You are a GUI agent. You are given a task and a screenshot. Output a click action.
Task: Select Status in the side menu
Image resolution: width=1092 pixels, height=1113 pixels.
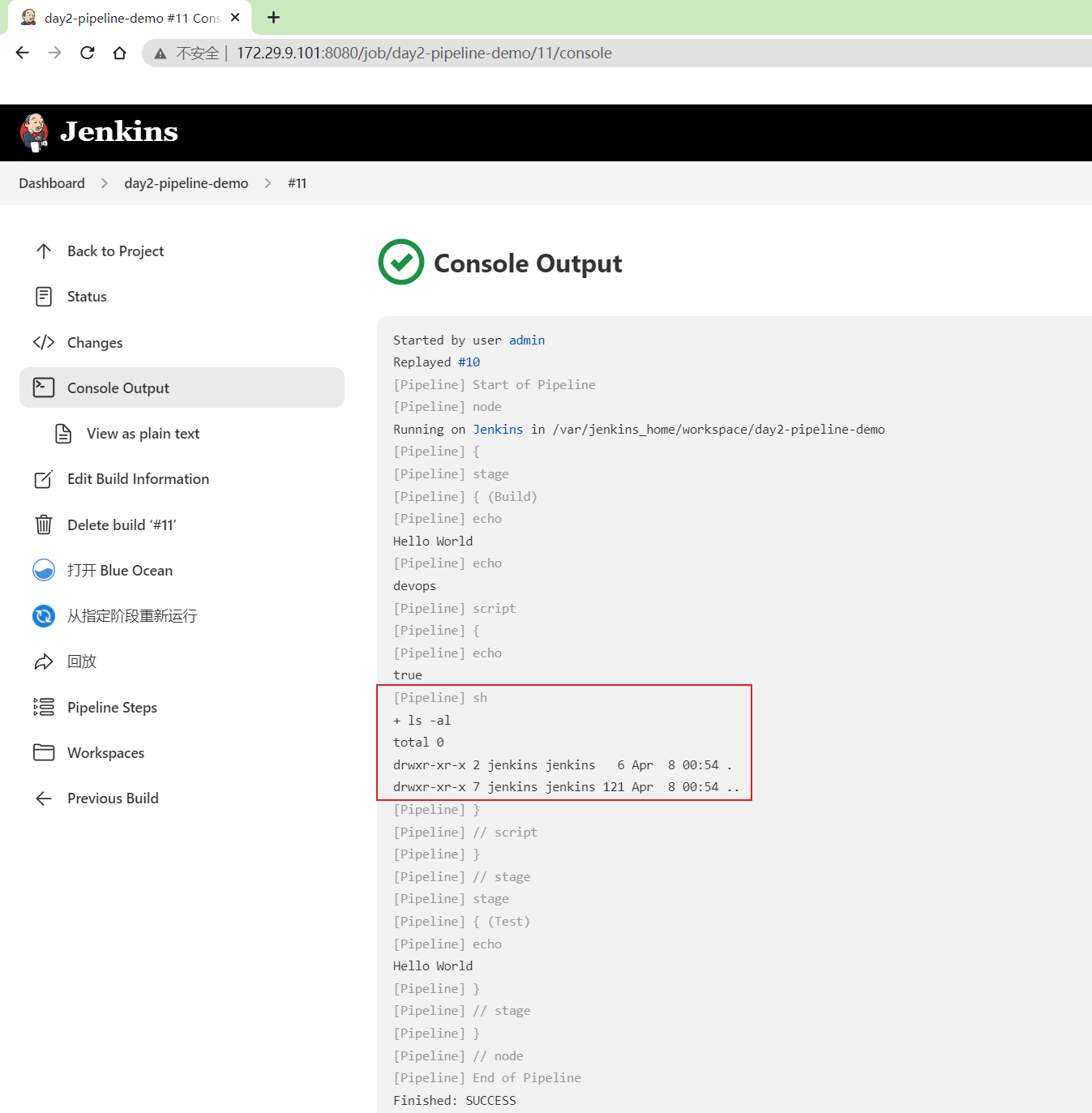point(182,297)
